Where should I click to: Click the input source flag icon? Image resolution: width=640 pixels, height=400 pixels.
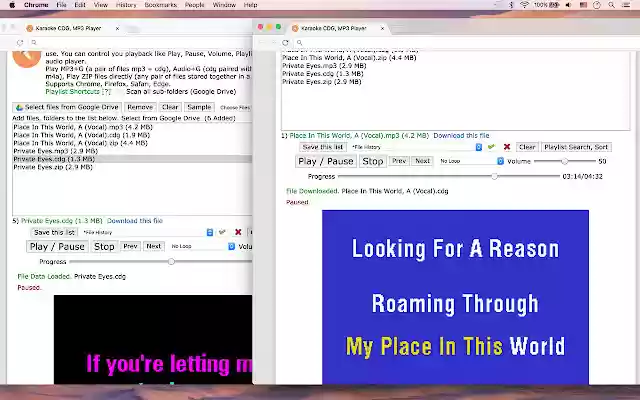point(583,5)
